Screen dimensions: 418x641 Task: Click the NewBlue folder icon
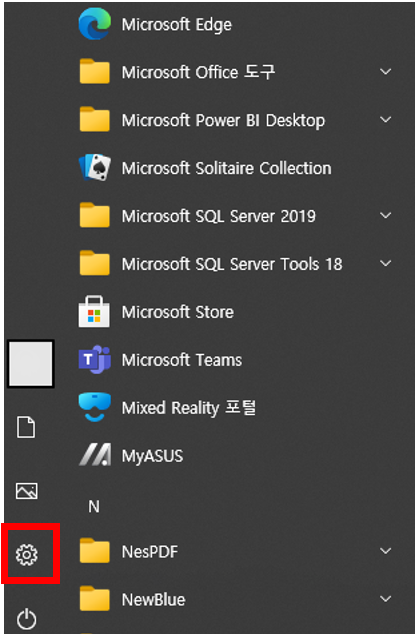point(95,598)
